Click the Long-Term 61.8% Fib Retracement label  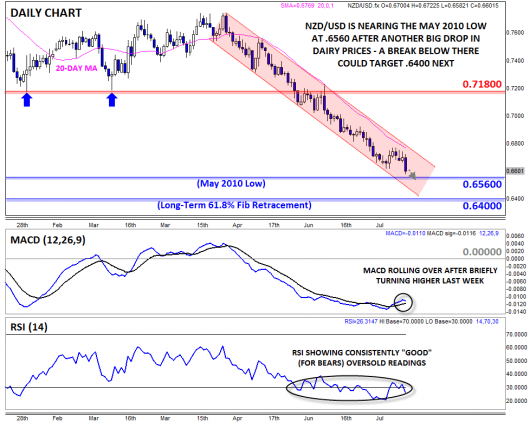coord(234,205)
